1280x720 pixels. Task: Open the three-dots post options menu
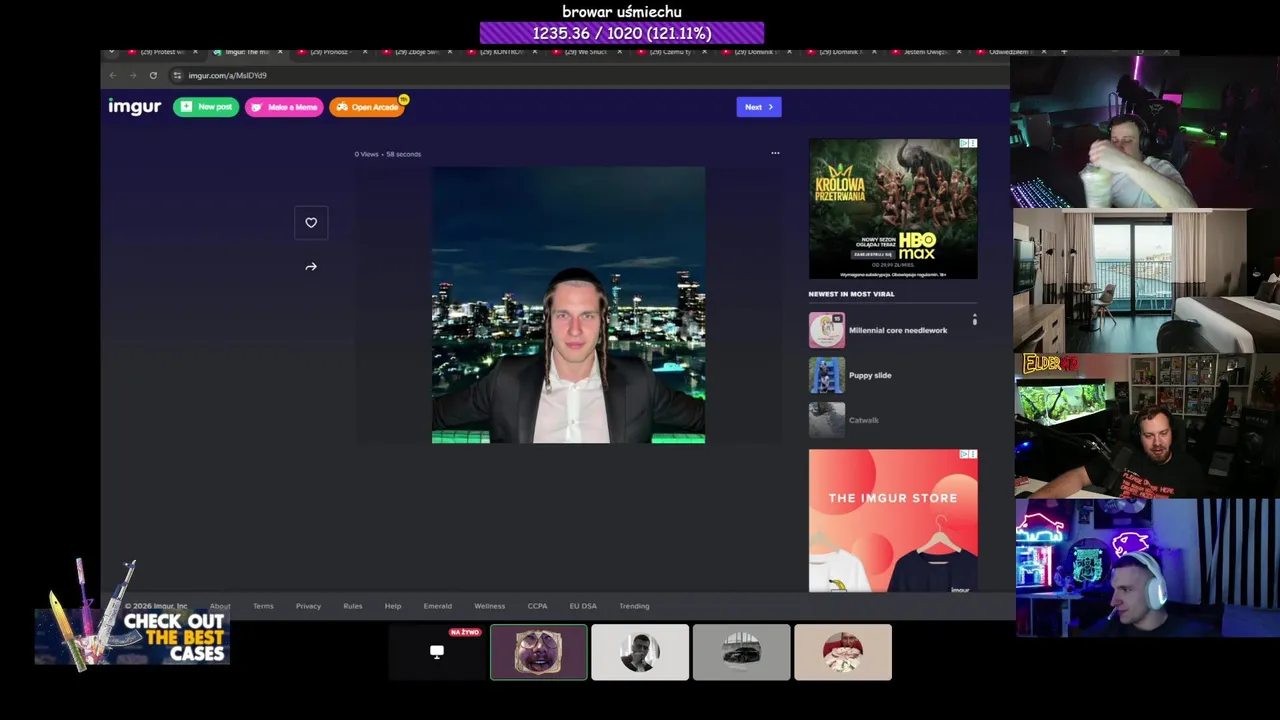pyautogui.click(x=775, y=153)
